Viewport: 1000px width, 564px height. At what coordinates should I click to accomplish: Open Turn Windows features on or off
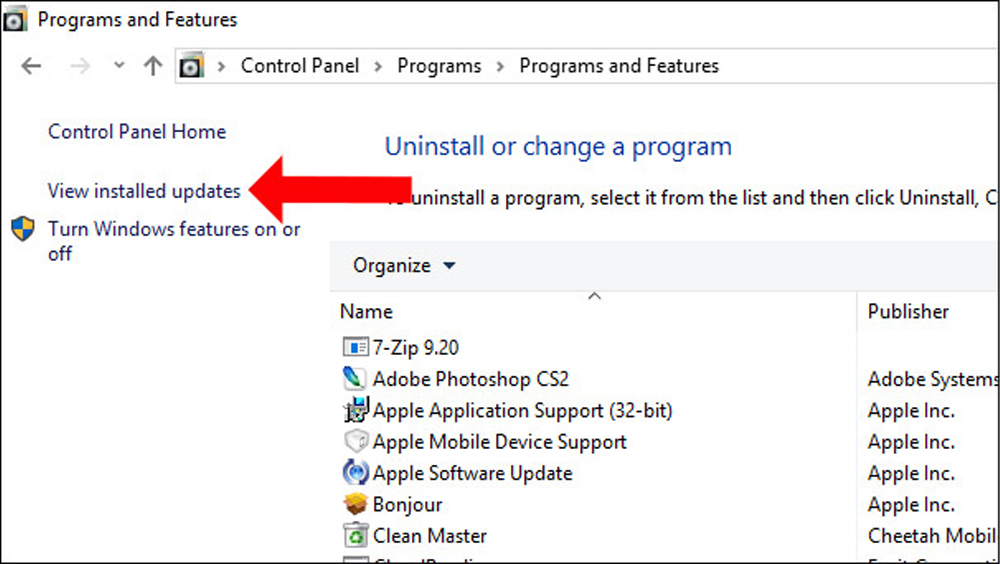coord(173,241)
